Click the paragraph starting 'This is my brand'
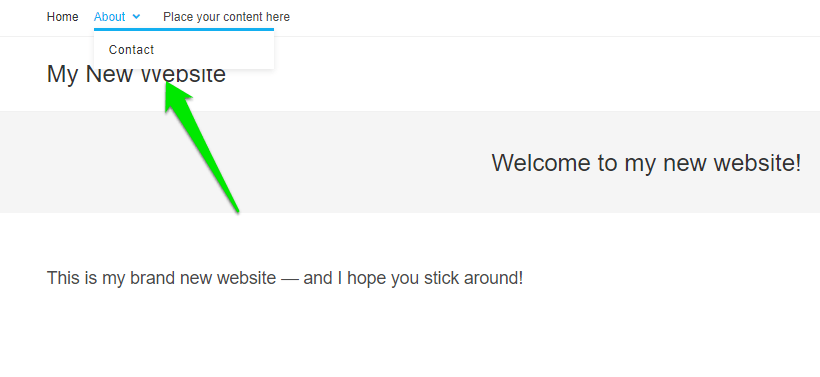This screenshot has height=377, width=820. point(284,278)
